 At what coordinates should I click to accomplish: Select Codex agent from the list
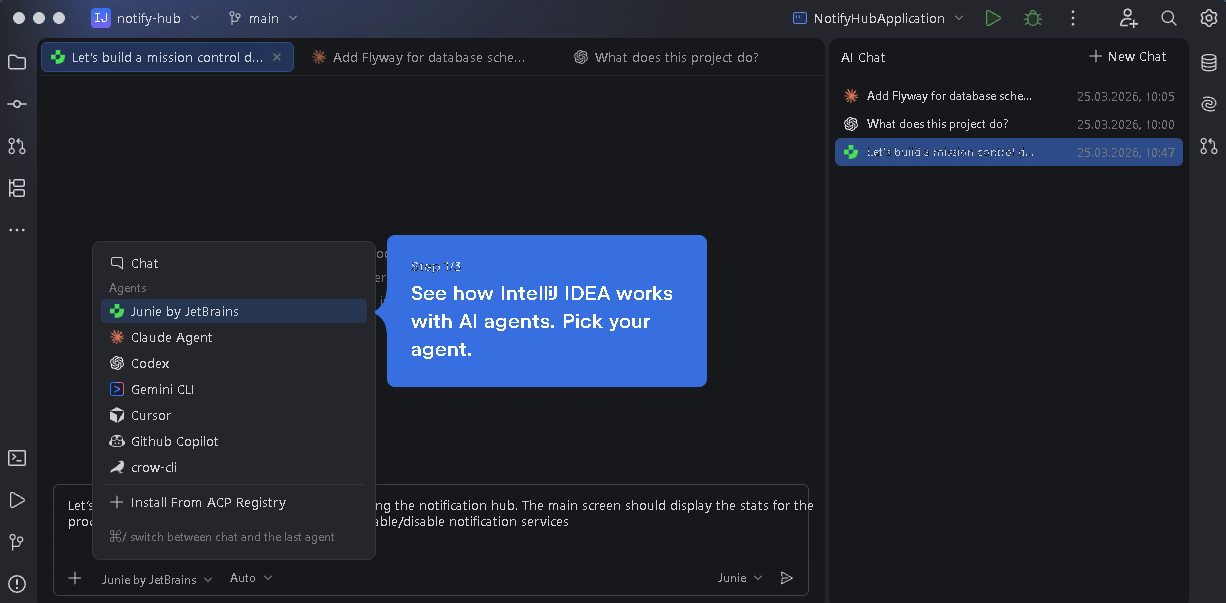pyautogui.click(x=234, y=363)
